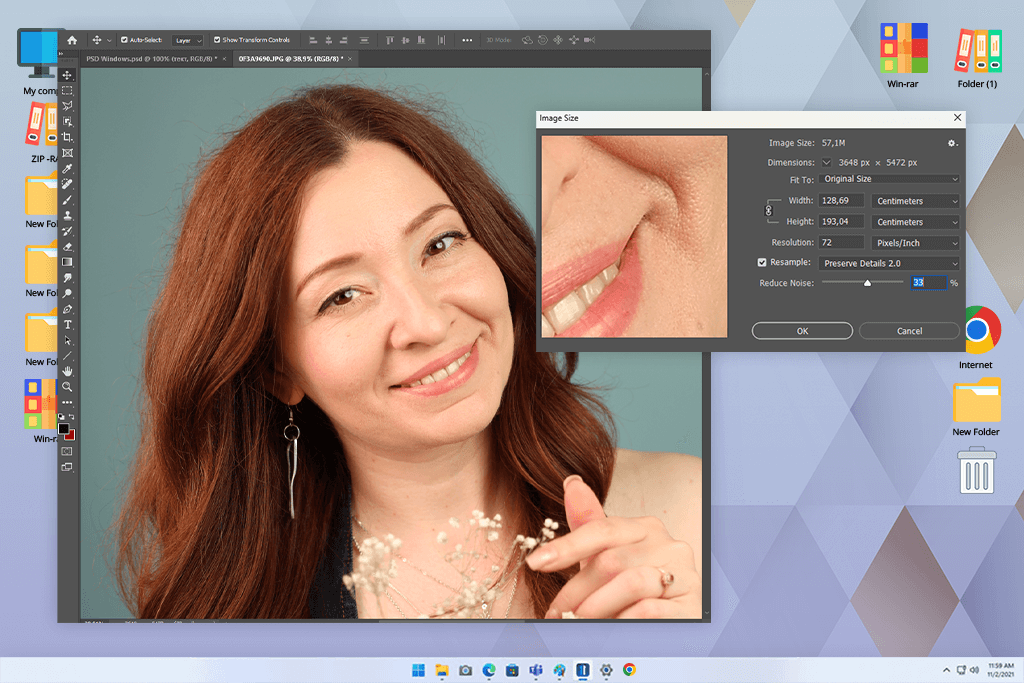Select the Polygonal Lasso tool
This screenshot has width=1024, height=683.
click(x=67, y=106)
